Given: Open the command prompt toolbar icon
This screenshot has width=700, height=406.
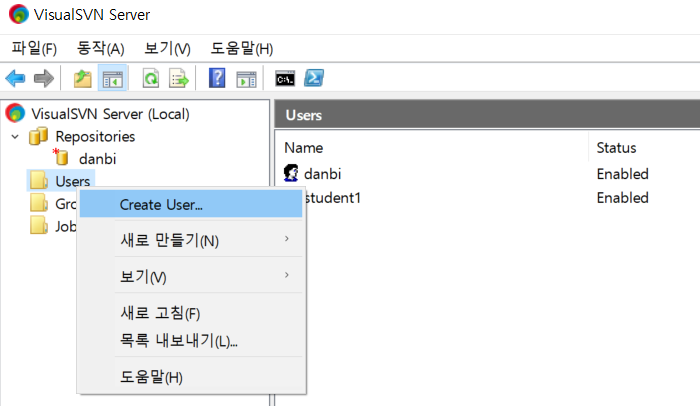Looking at the screenshot, I should (x=285, y=79).
